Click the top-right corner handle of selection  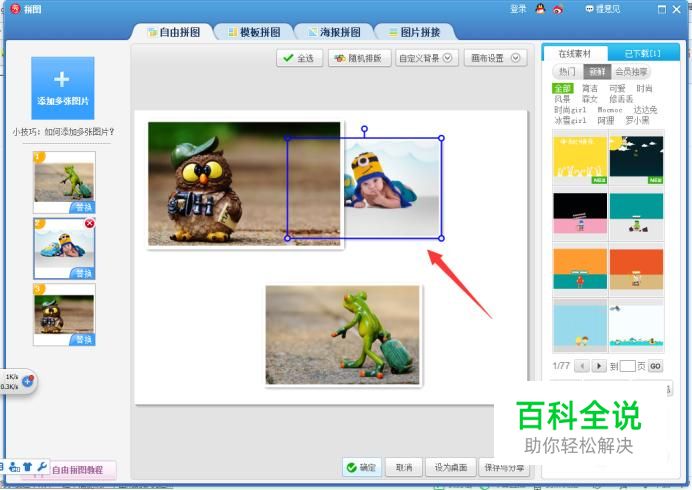tap(441, 138)
